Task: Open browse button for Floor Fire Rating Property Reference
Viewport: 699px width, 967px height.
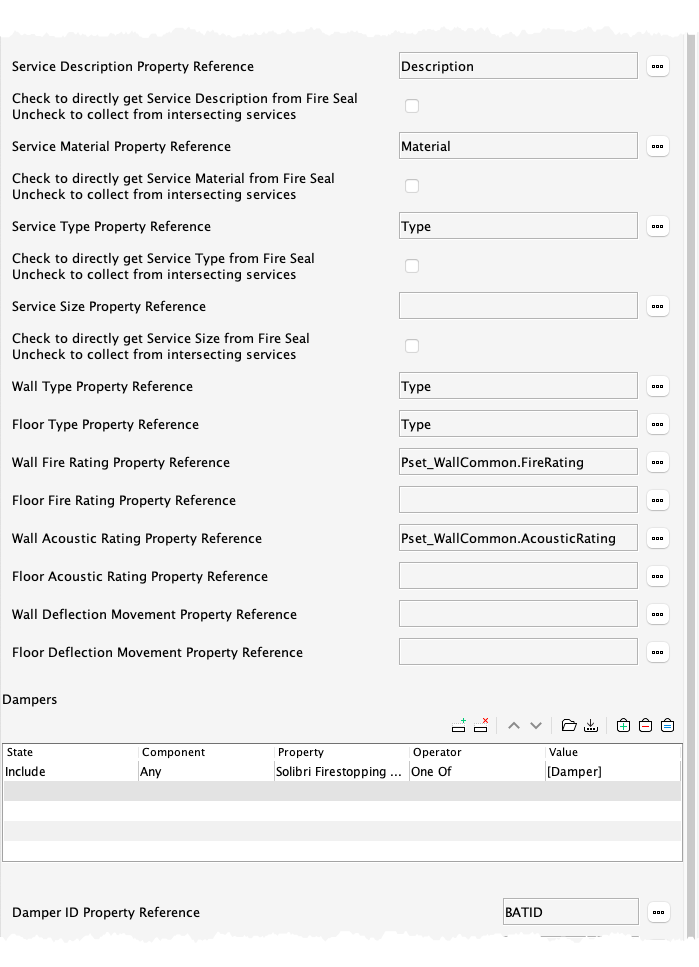Action: [658, 500]
